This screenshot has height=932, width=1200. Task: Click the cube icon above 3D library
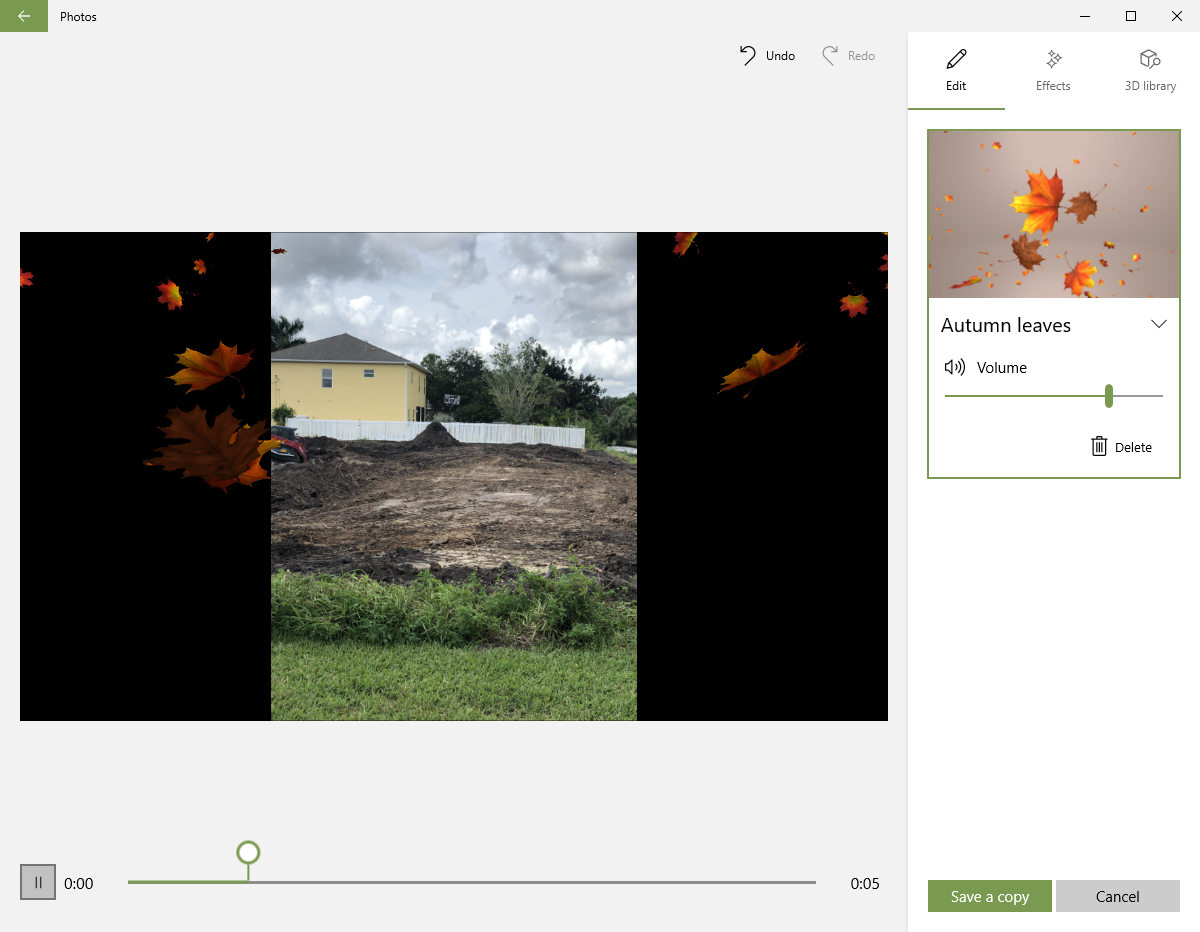tap(1149, 59)
